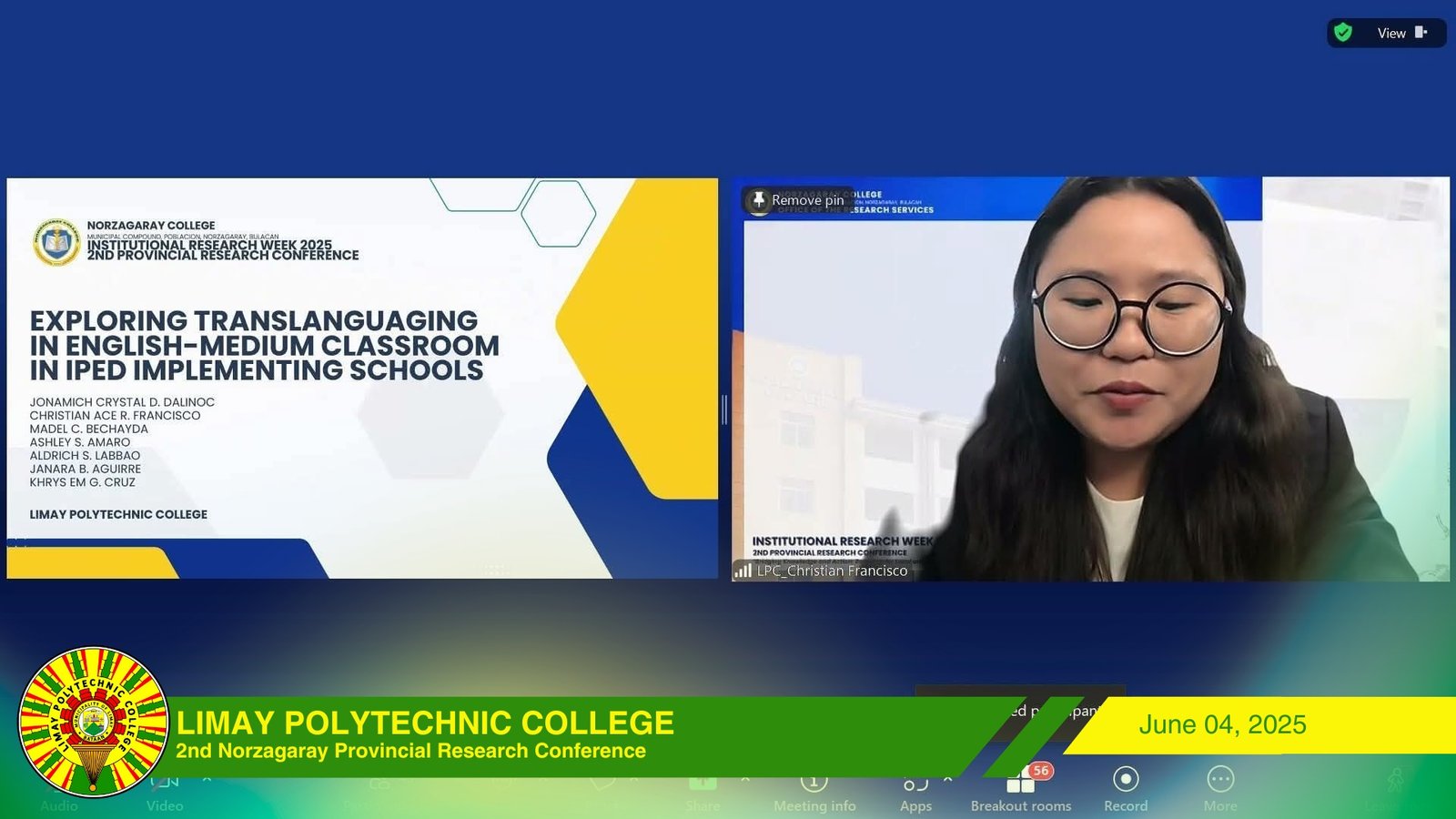Open the Apps panel
1456x819 pixels.
pos(915,790)
